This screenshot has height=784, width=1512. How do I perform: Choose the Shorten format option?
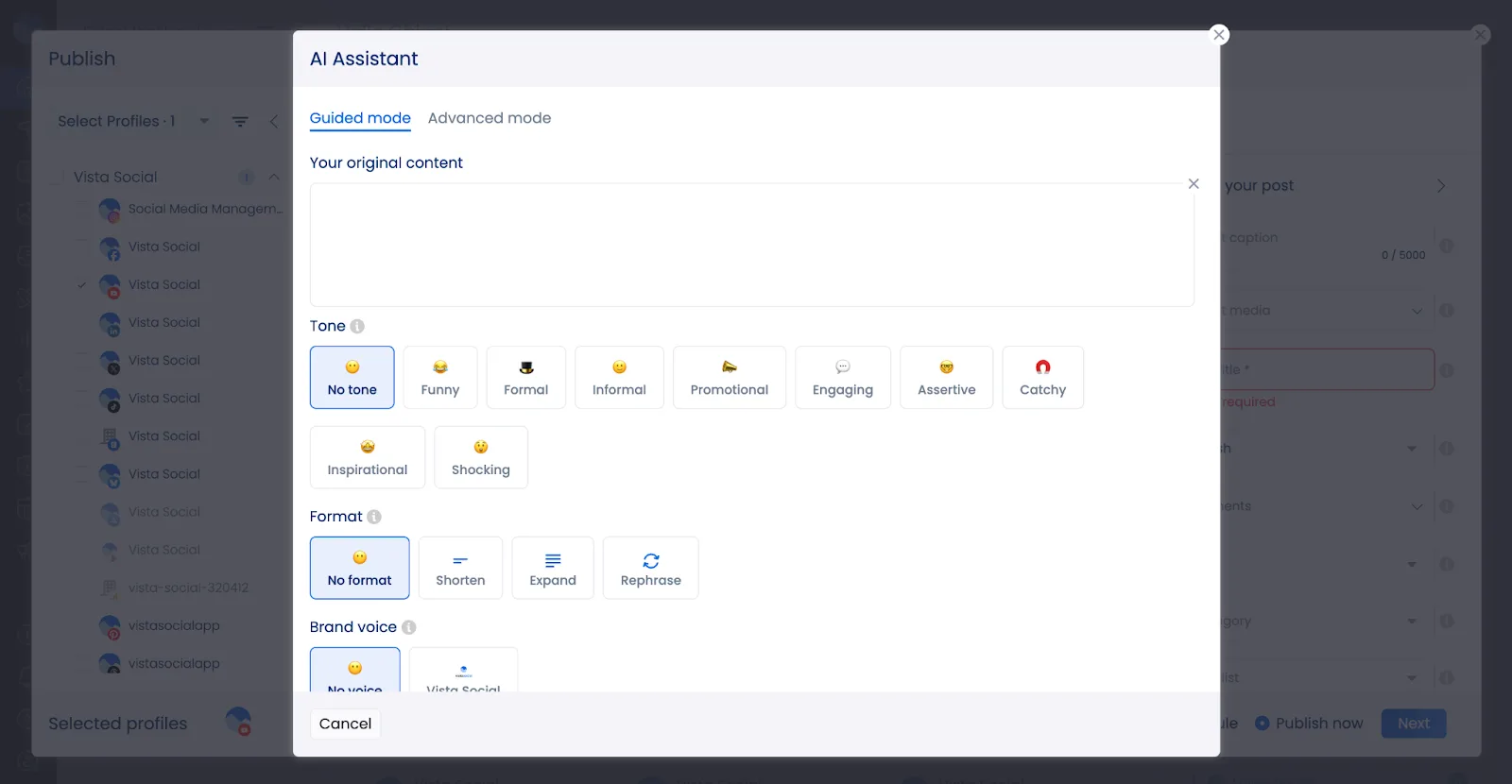click(460, 568)
